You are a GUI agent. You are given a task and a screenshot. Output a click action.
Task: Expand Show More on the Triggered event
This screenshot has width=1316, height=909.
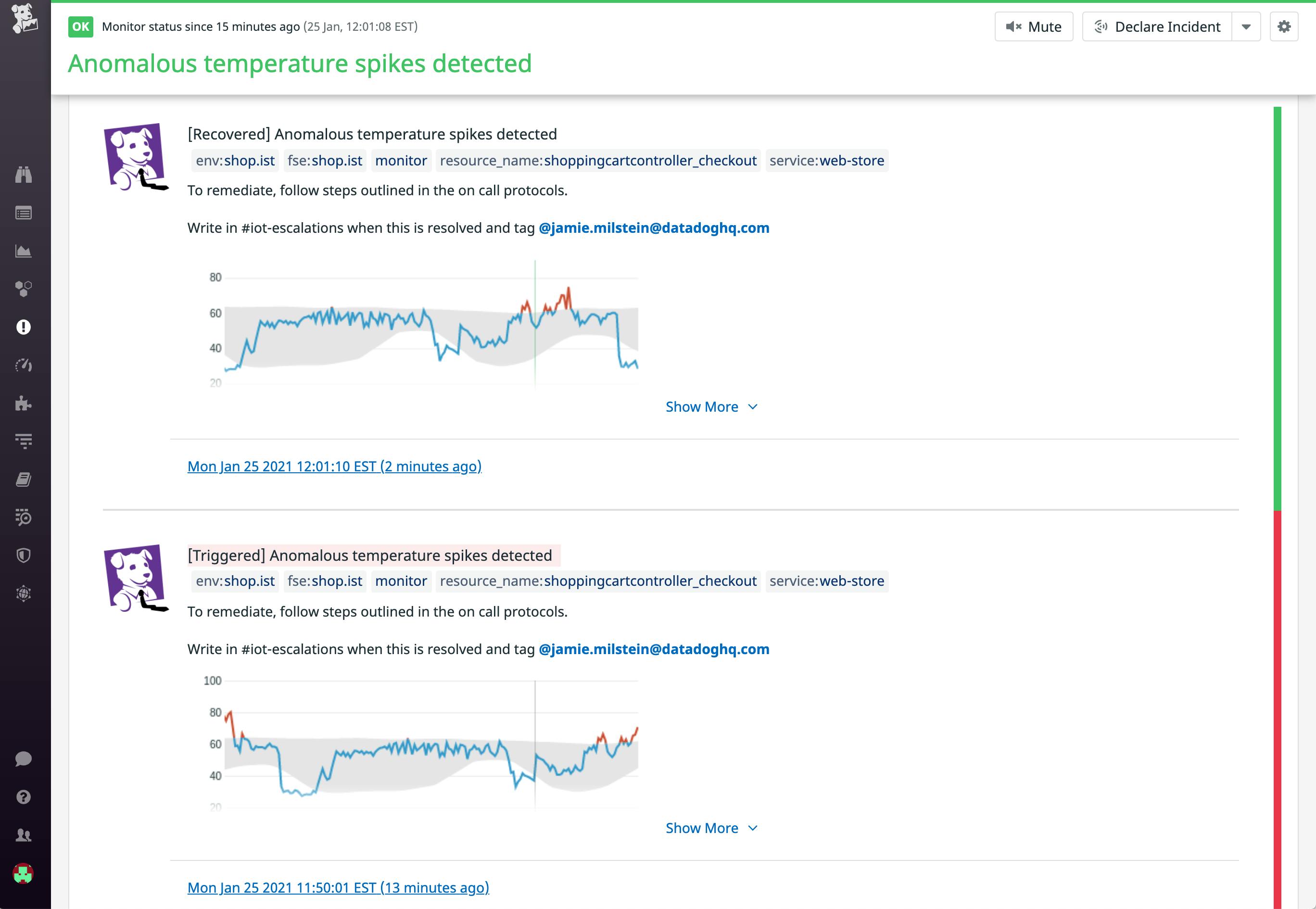pyautogui.click(x=712, y=828)
